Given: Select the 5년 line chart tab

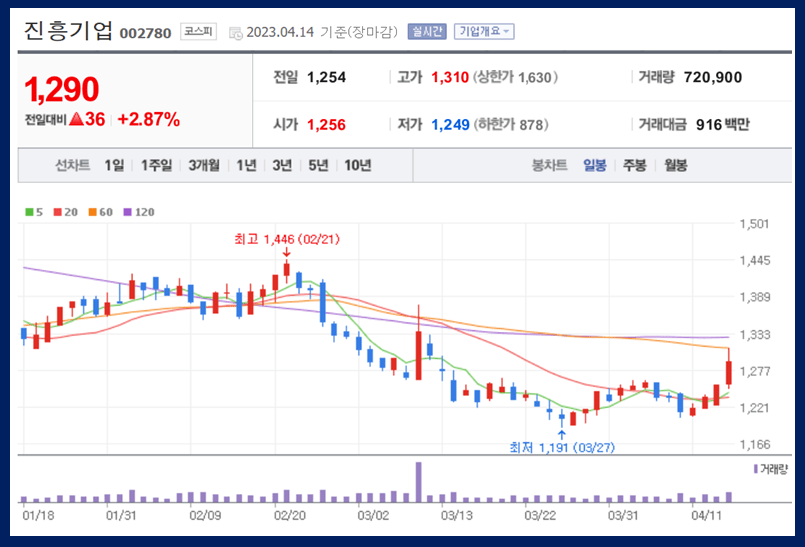Looking at the screenshot, I should pyautogui.click(x=318, y=165).
